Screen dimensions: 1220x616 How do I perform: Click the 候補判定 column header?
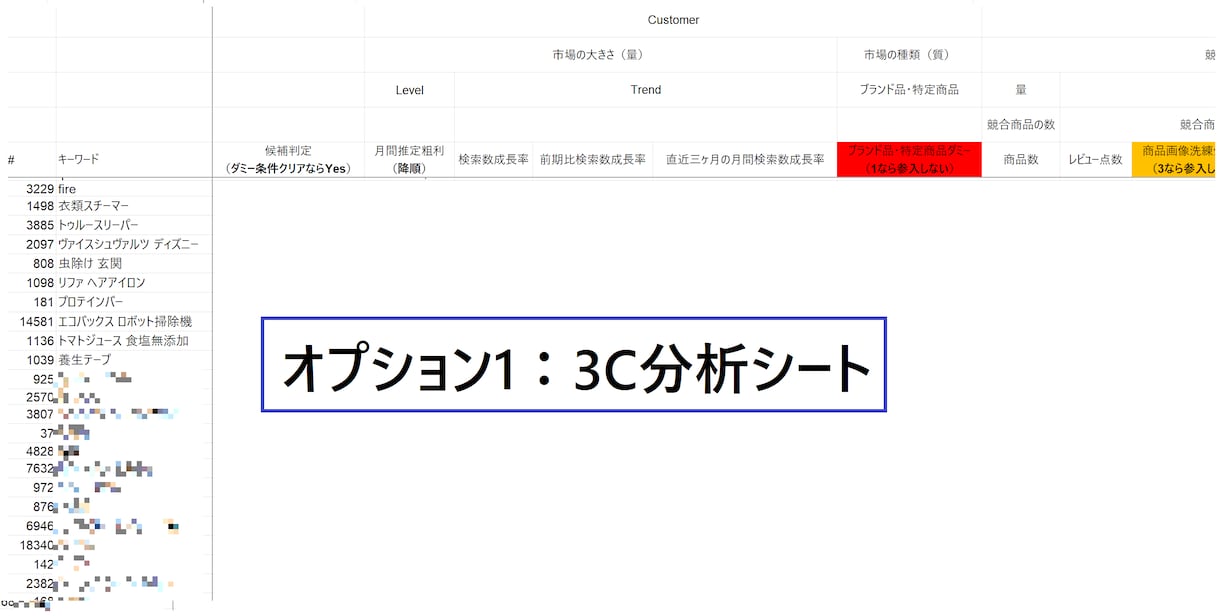(288, 160)
